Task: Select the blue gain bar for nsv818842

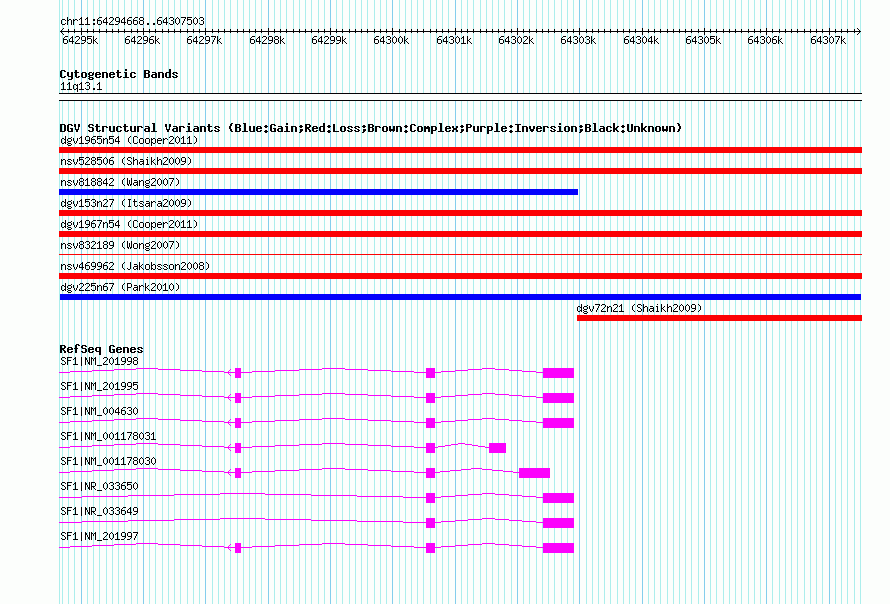Action: [318, 192]
